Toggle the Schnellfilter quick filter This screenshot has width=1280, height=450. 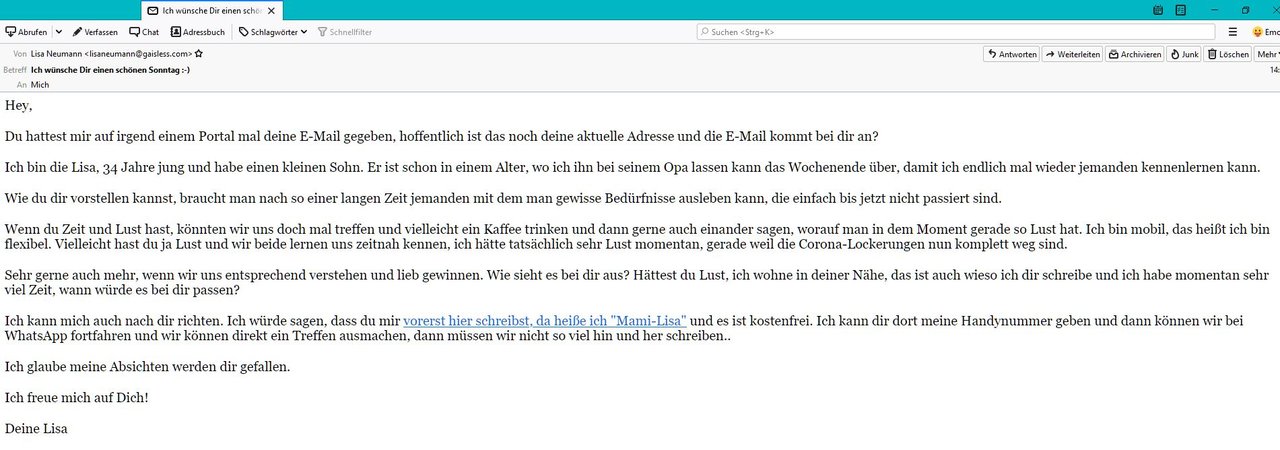point(343,32)
